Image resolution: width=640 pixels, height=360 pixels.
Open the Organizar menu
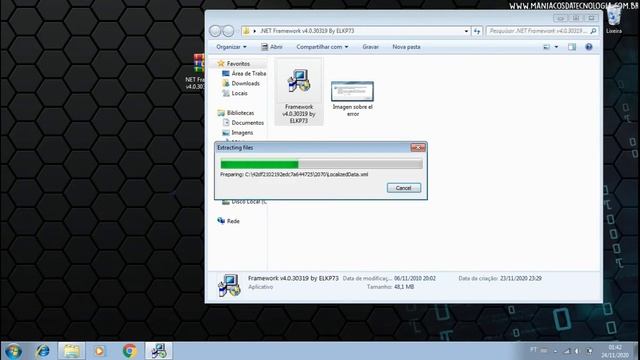(231, 47)
